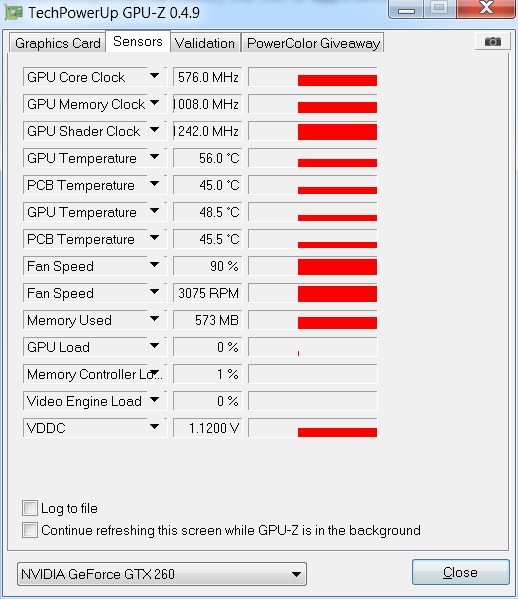Click the Close button

click(x=460, y=572)
